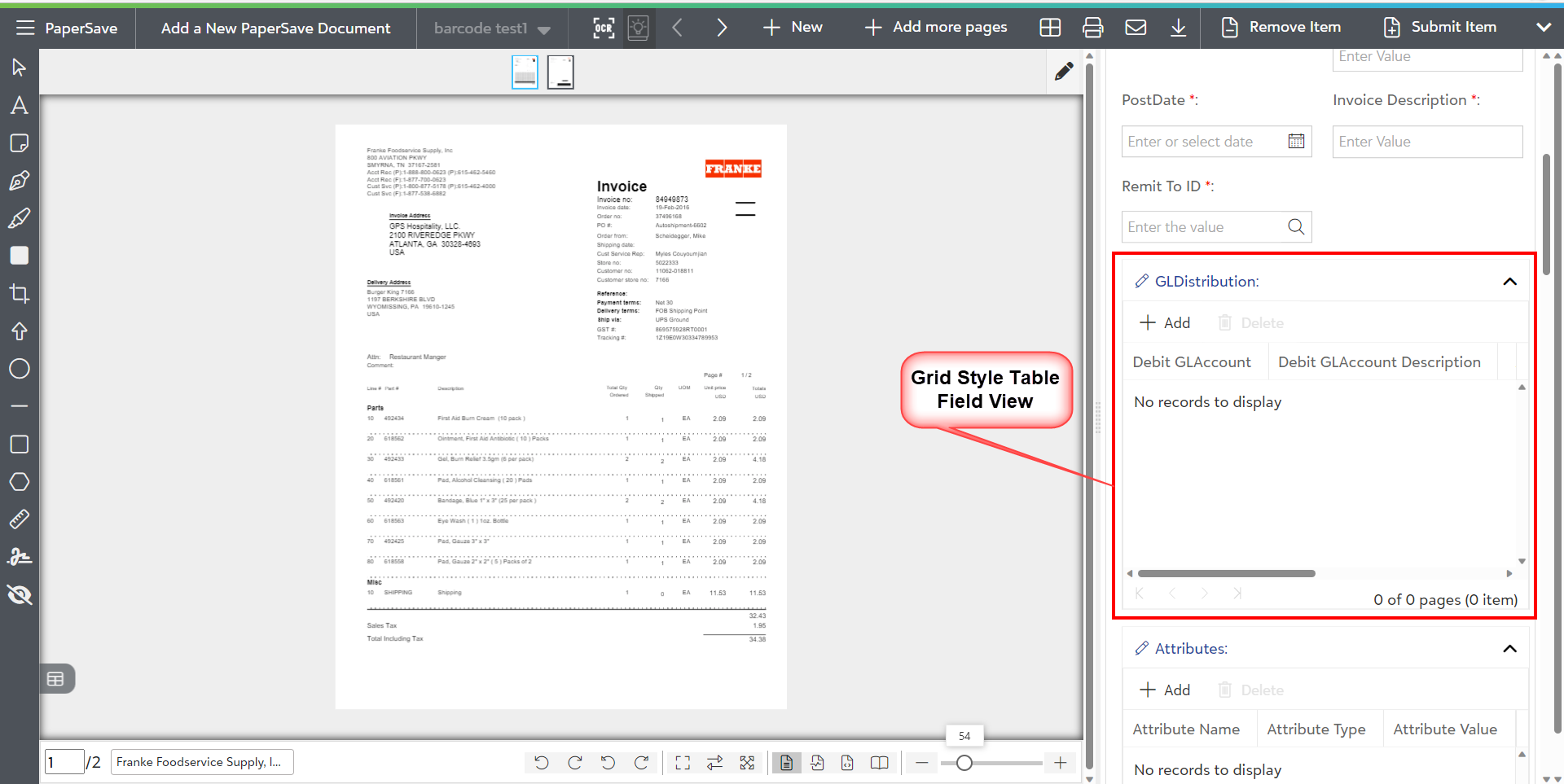Viewport: 1564px width, 784px height.
Task: Collapse the GLDistribution section
Action: point(1509,282)
